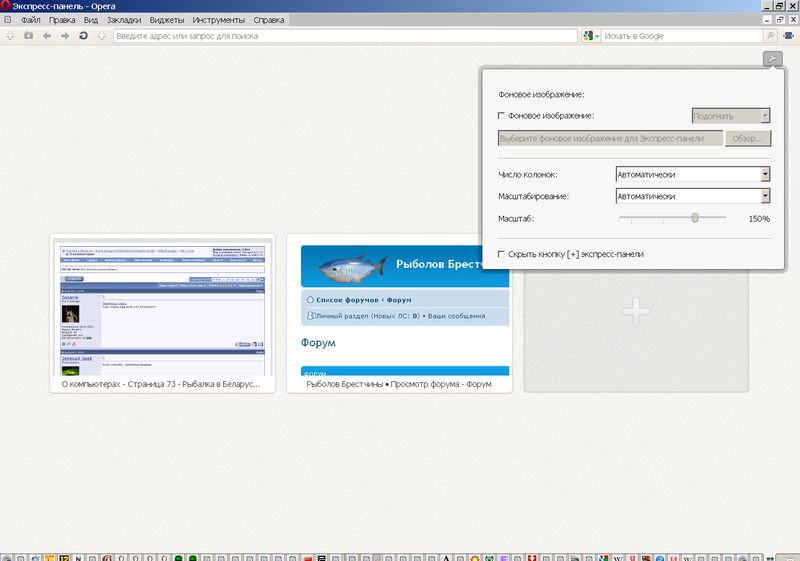Click the Back arrow navigation button

[x=46, y=36]
